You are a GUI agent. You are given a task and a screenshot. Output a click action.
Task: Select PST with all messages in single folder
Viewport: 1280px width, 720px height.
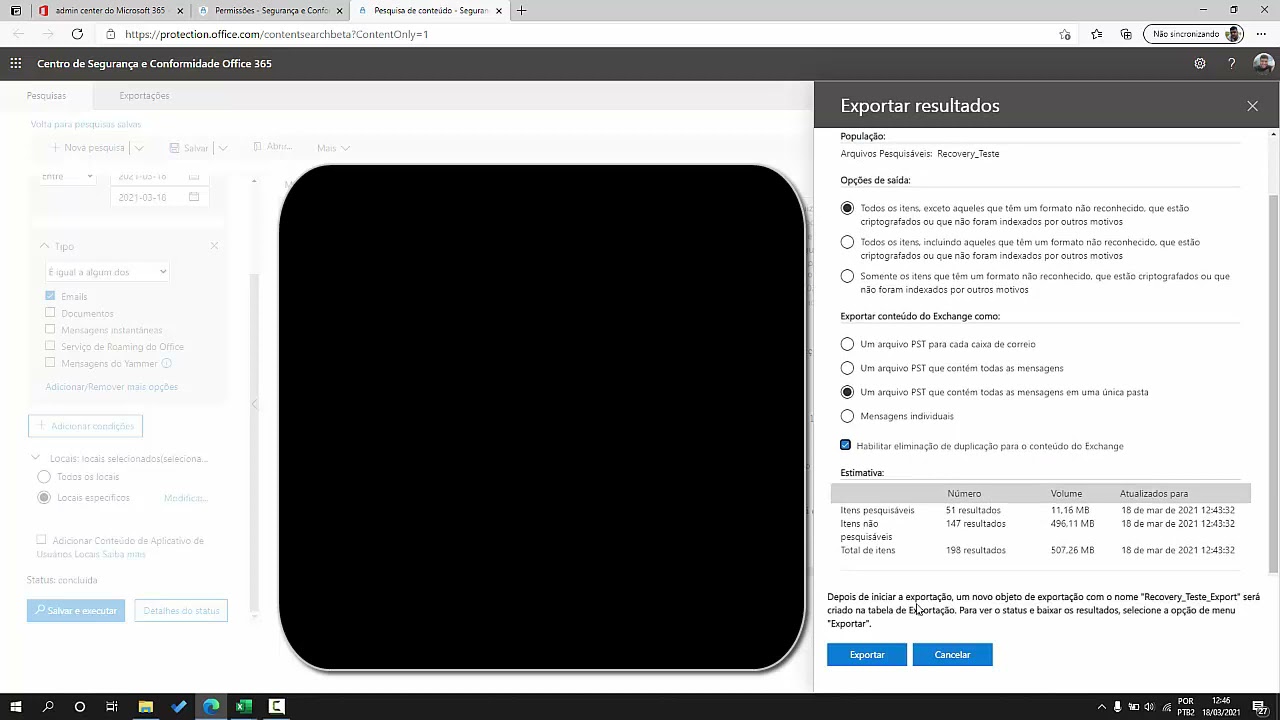[x=847, y=392]
